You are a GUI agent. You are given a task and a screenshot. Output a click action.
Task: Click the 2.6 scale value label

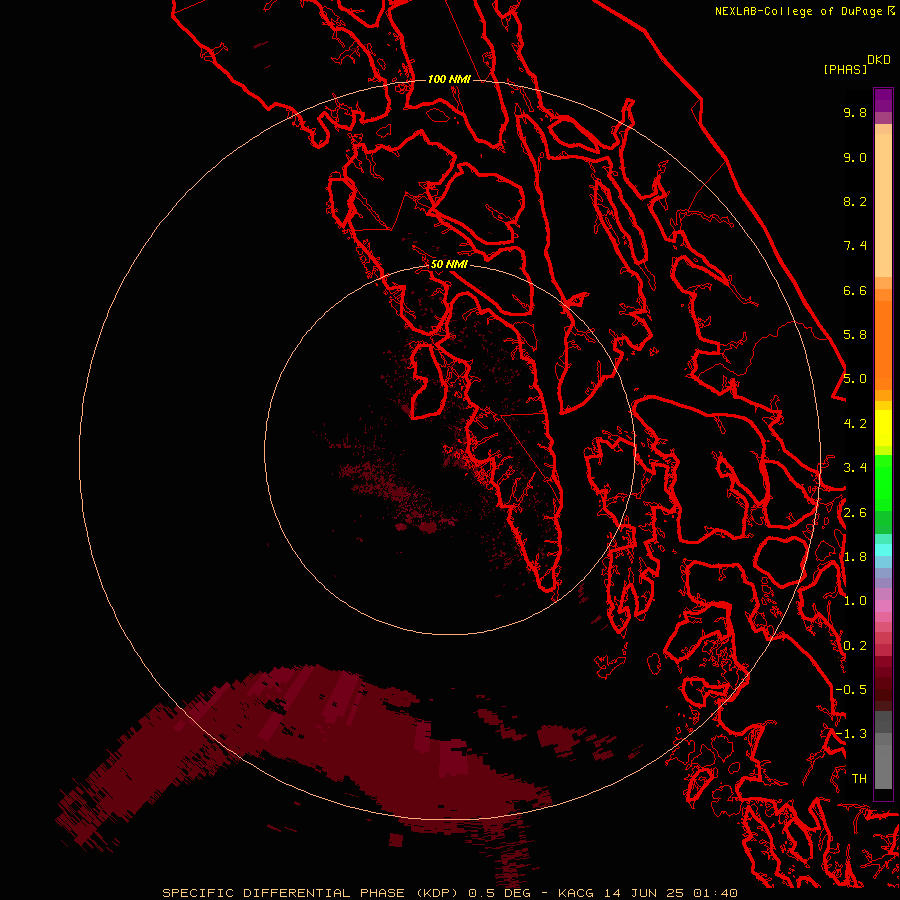click(855, 513)
